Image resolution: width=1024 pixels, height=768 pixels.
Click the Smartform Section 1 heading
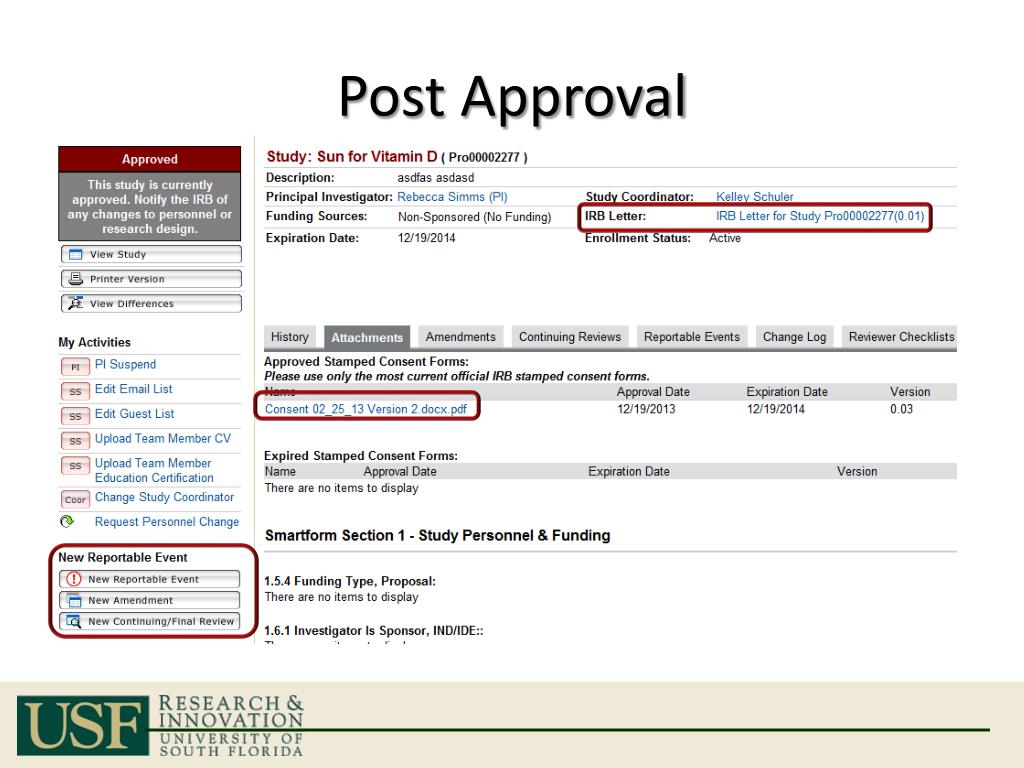tap(438, 536)
